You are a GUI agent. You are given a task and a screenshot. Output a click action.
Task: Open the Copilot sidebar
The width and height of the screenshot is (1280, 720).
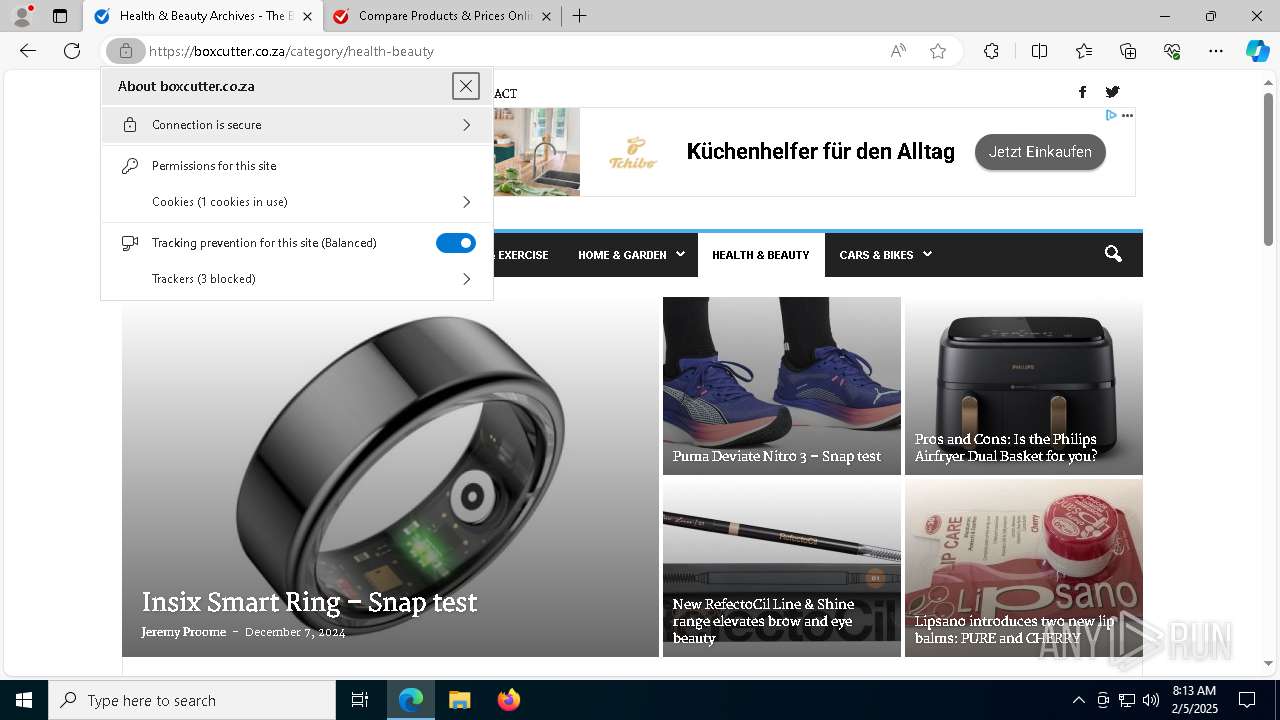(1257, 51)
